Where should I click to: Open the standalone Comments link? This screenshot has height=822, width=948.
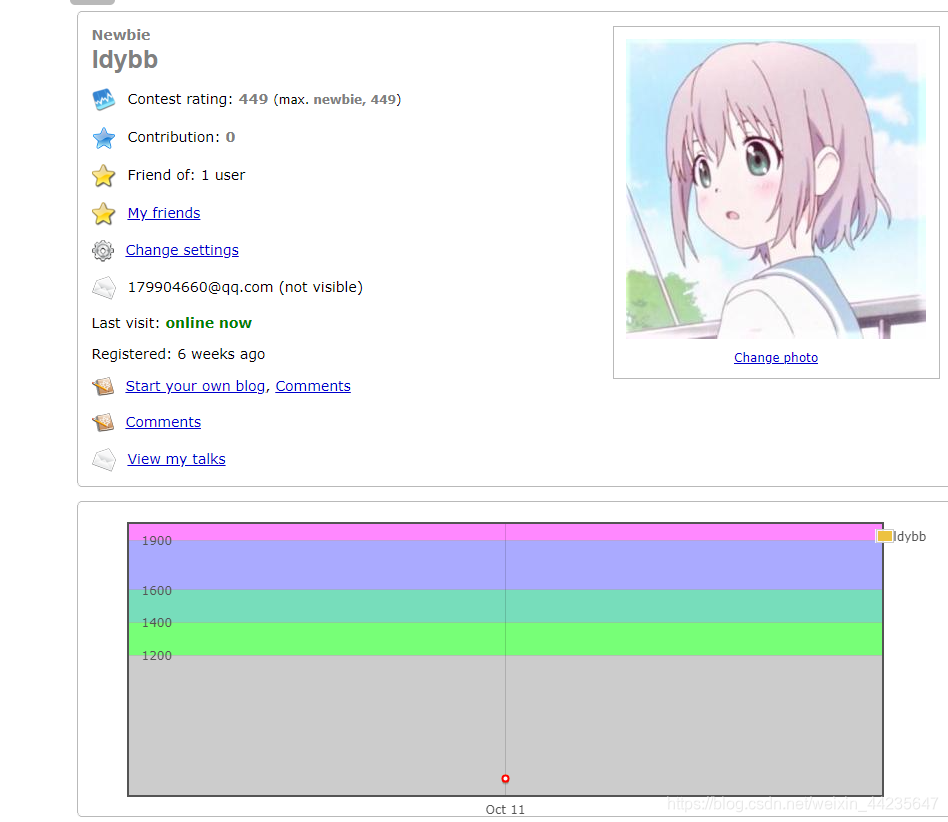pos(163,422)
